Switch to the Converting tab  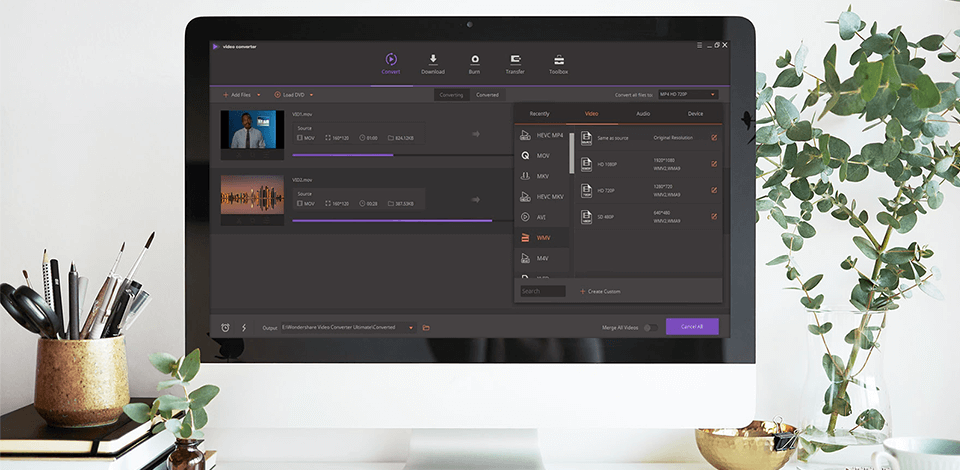pyautogui.click(x=451, y=95)
